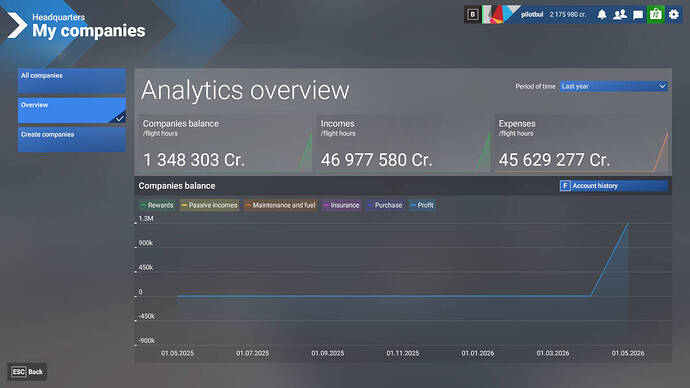Open the Expenses summary card

[x=581, y=143]
